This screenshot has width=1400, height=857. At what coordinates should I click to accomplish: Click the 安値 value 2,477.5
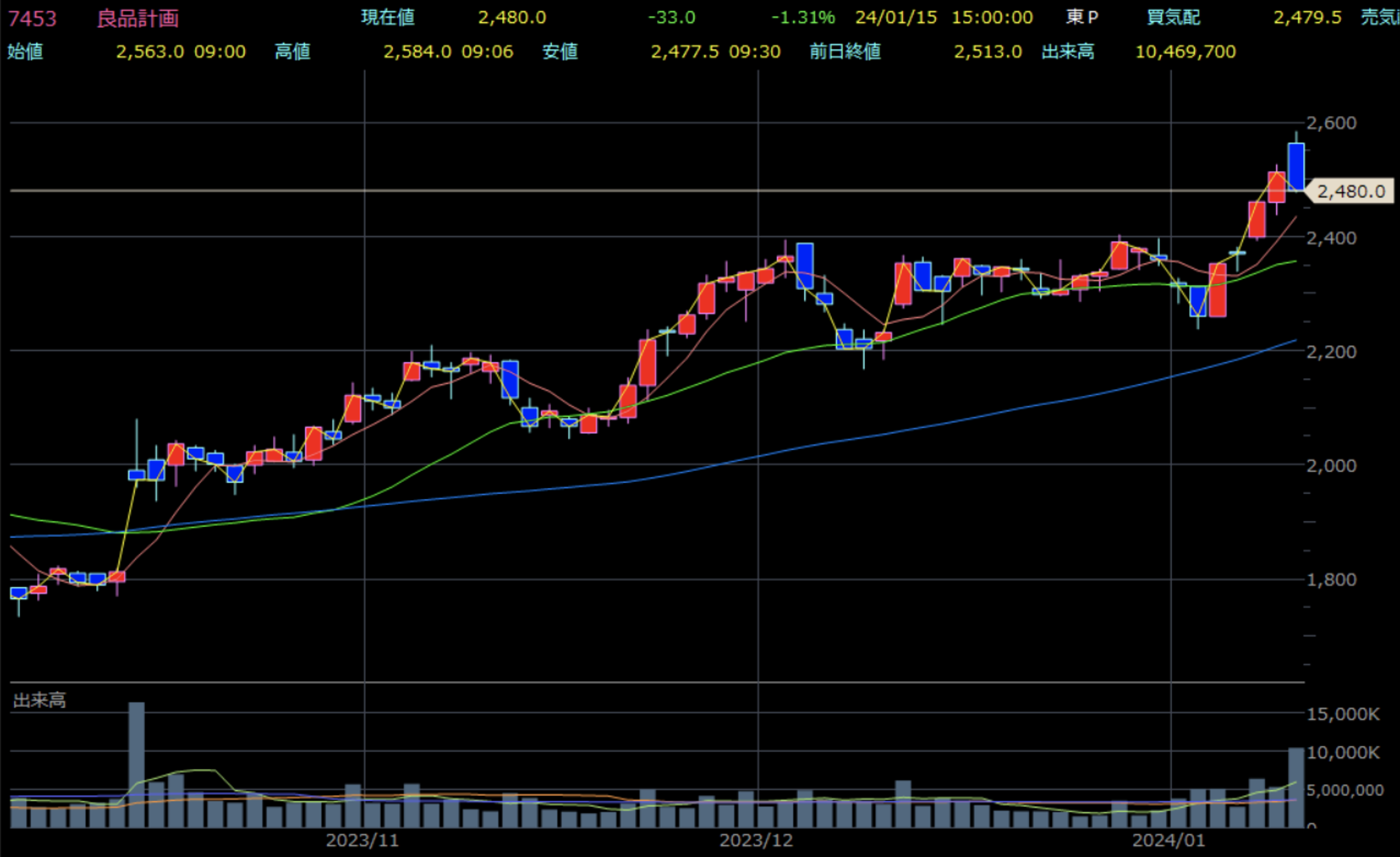pos(684,52)
